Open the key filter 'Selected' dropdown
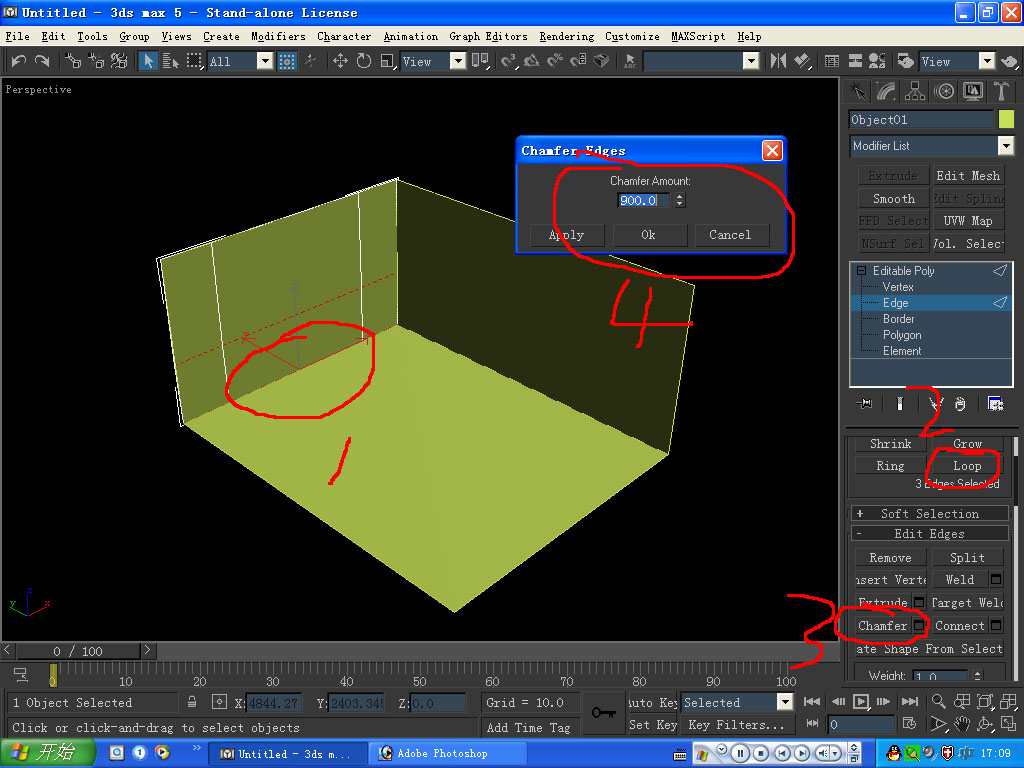Screen dimensions: 1024x768 pos(784,703)
